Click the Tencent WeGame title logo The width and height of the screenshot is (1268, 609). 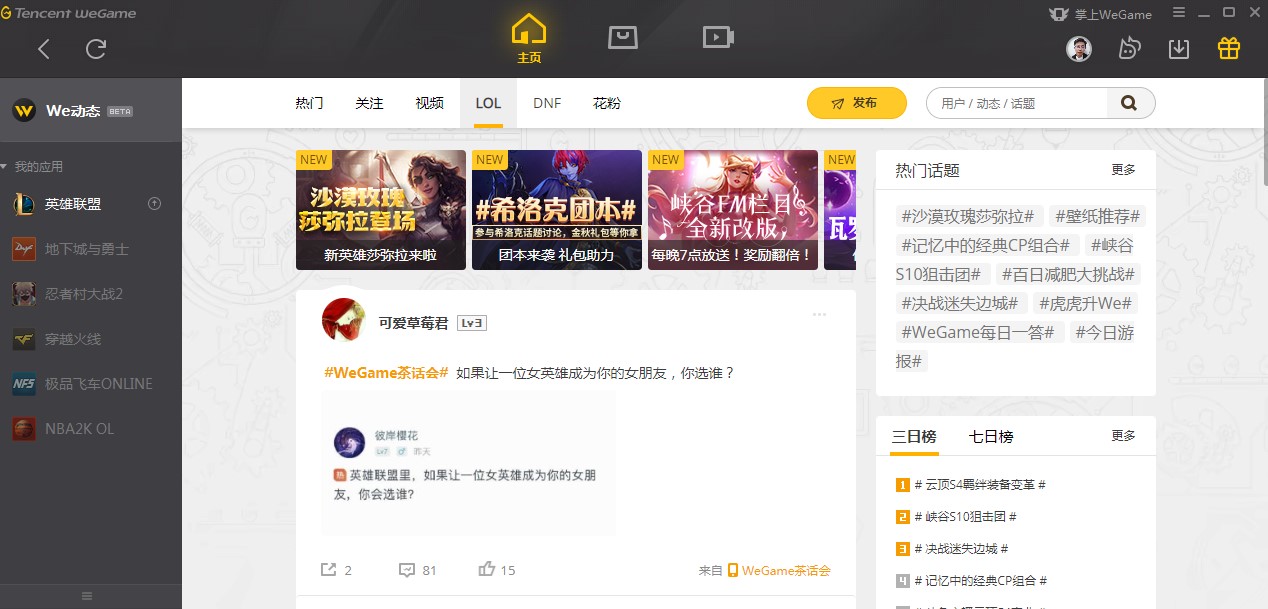[69, 14]
